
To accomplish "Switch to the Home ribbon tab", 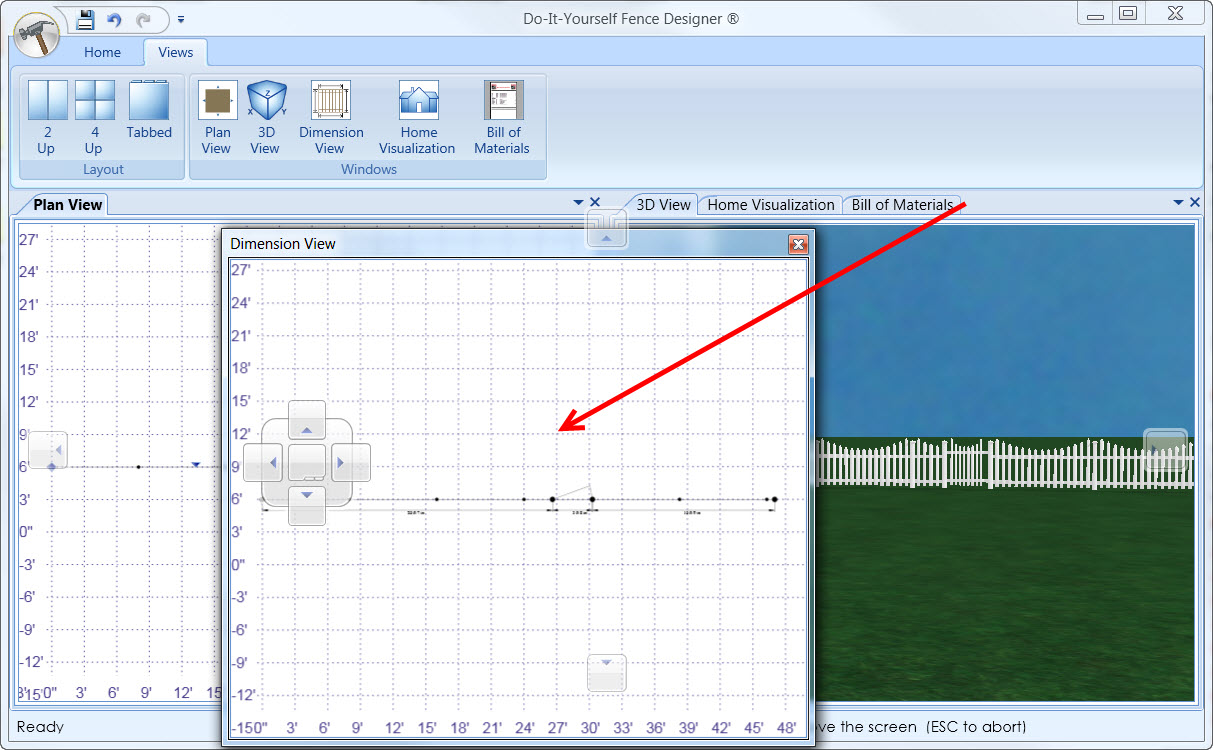I will pyautogui.click(x=102, y=52).
